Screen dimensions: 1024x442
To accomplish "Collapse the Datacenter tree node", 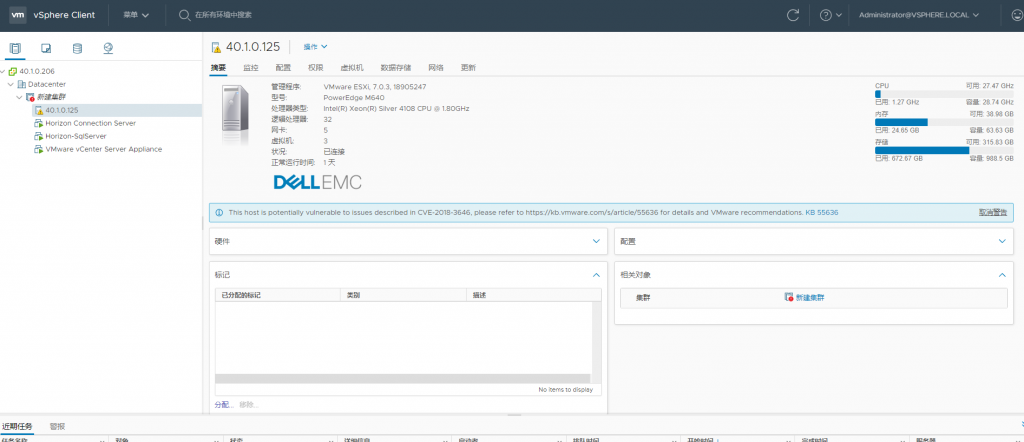I will [x=11, y=84].
